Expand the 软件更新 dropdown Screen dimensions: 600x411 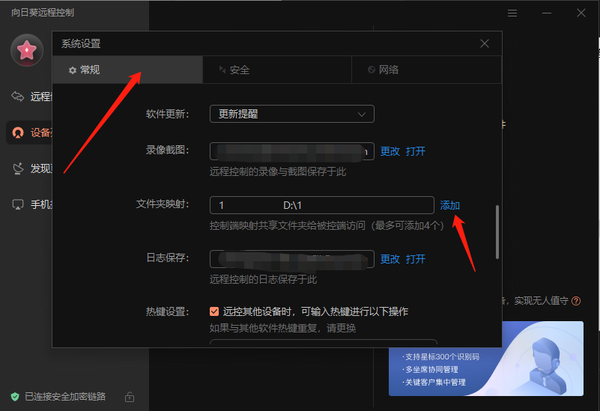tap(292, 114)
